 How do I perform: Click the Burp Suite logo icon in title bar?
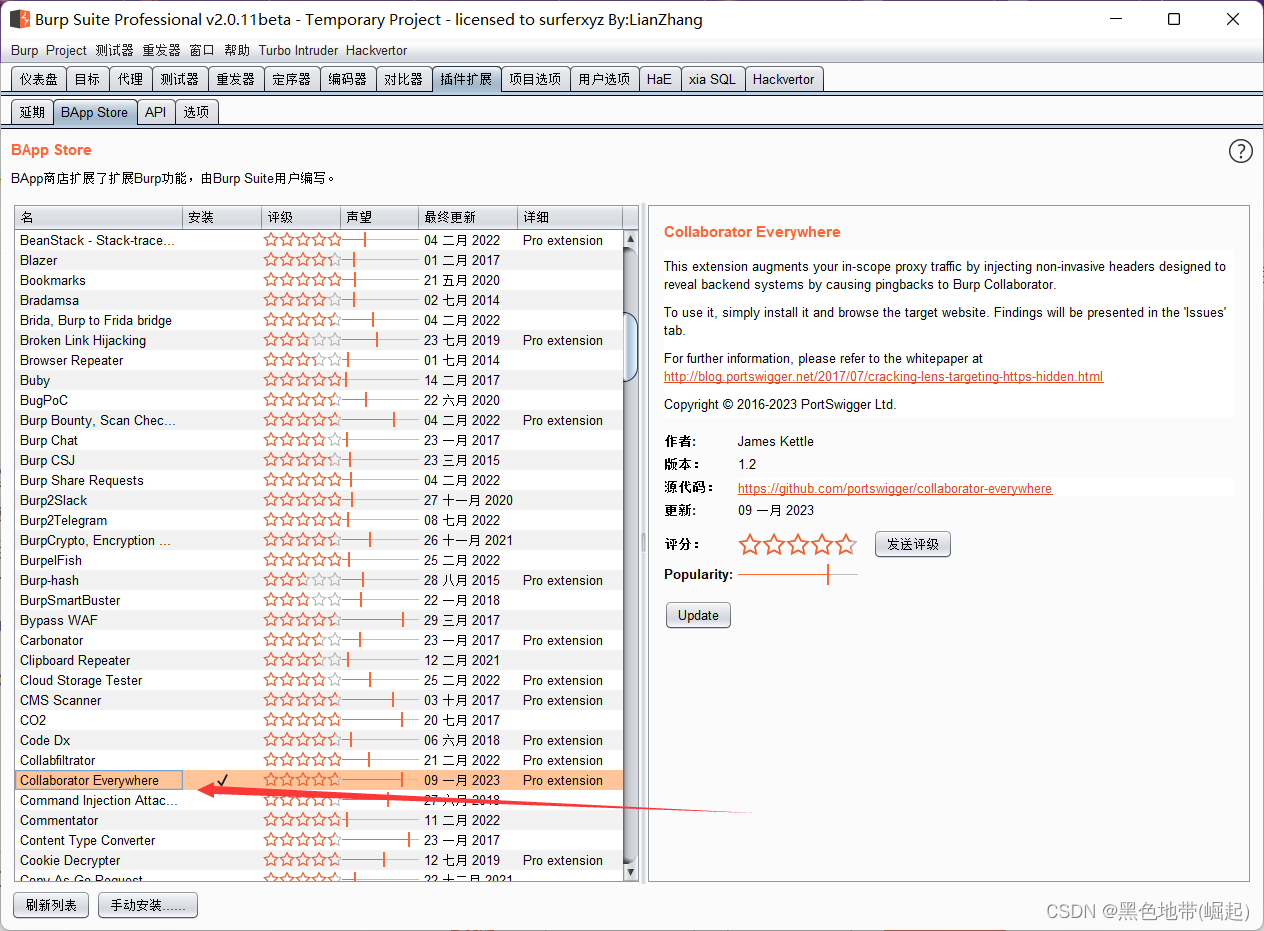pos(19,19)
